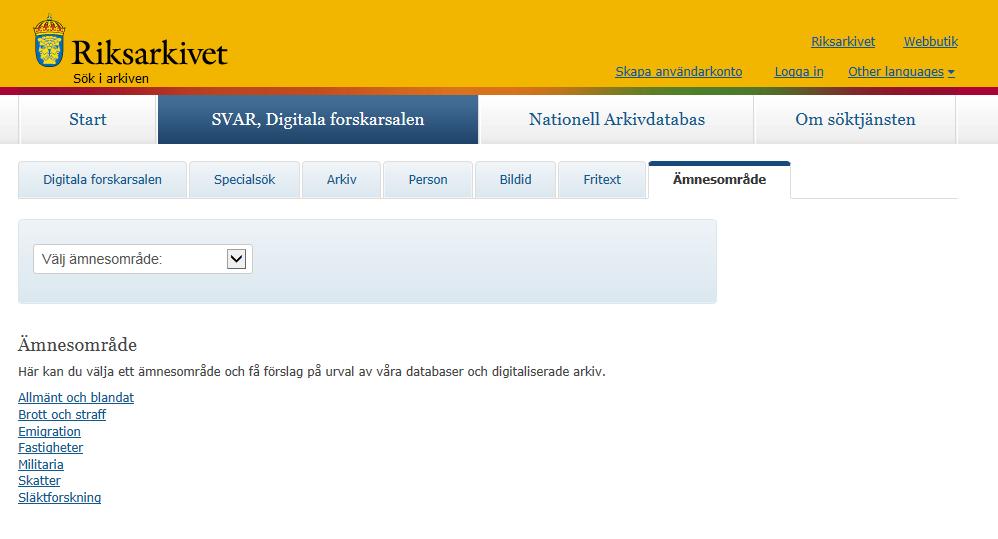Image resolution: width=998 pixels, height=539 pixels.
Task: Open the Arkiv sub-tab
Action: point(342,180)
